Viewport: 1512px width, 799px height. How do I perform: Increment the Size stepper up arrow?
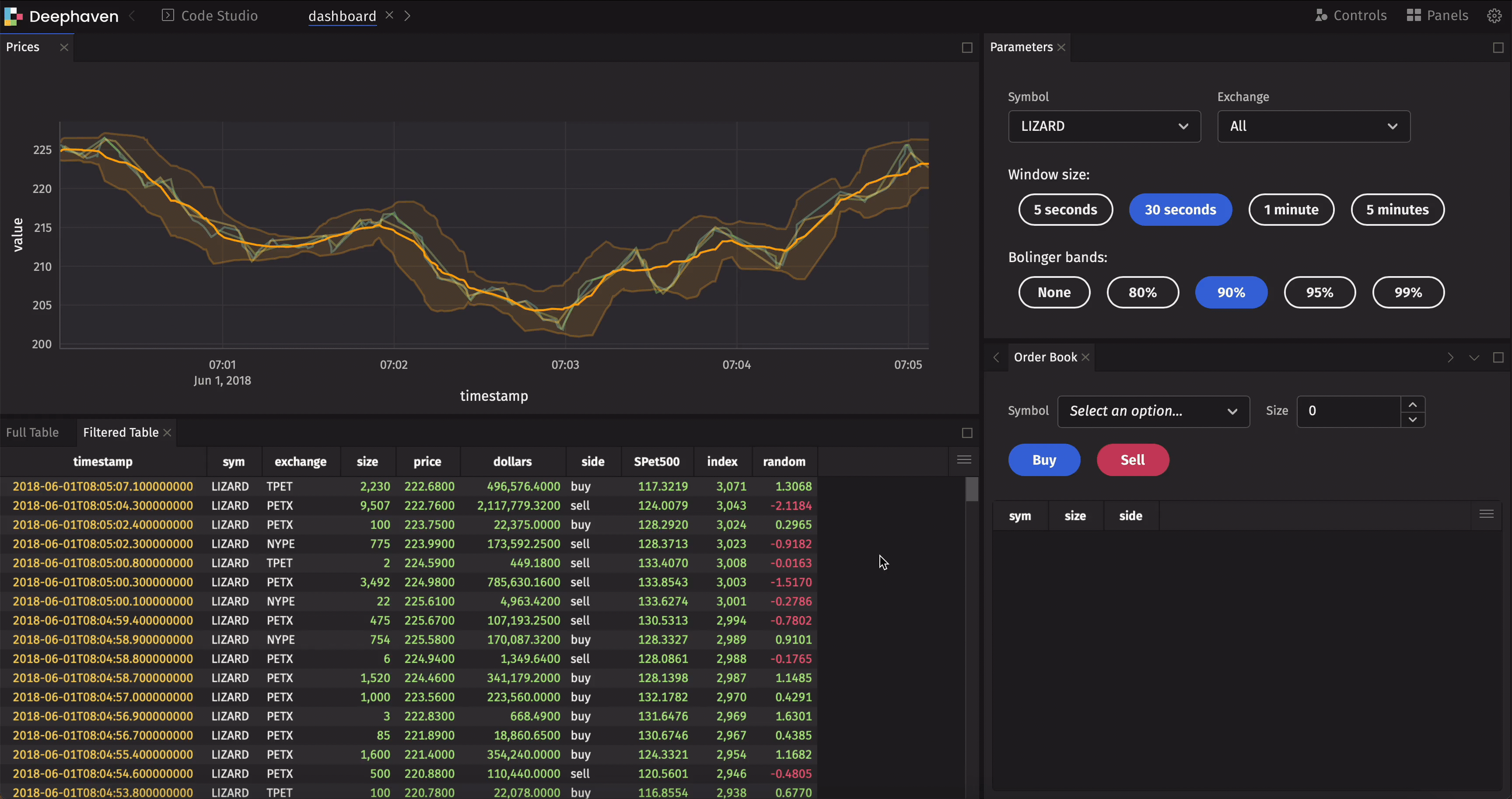point(1412,404)
